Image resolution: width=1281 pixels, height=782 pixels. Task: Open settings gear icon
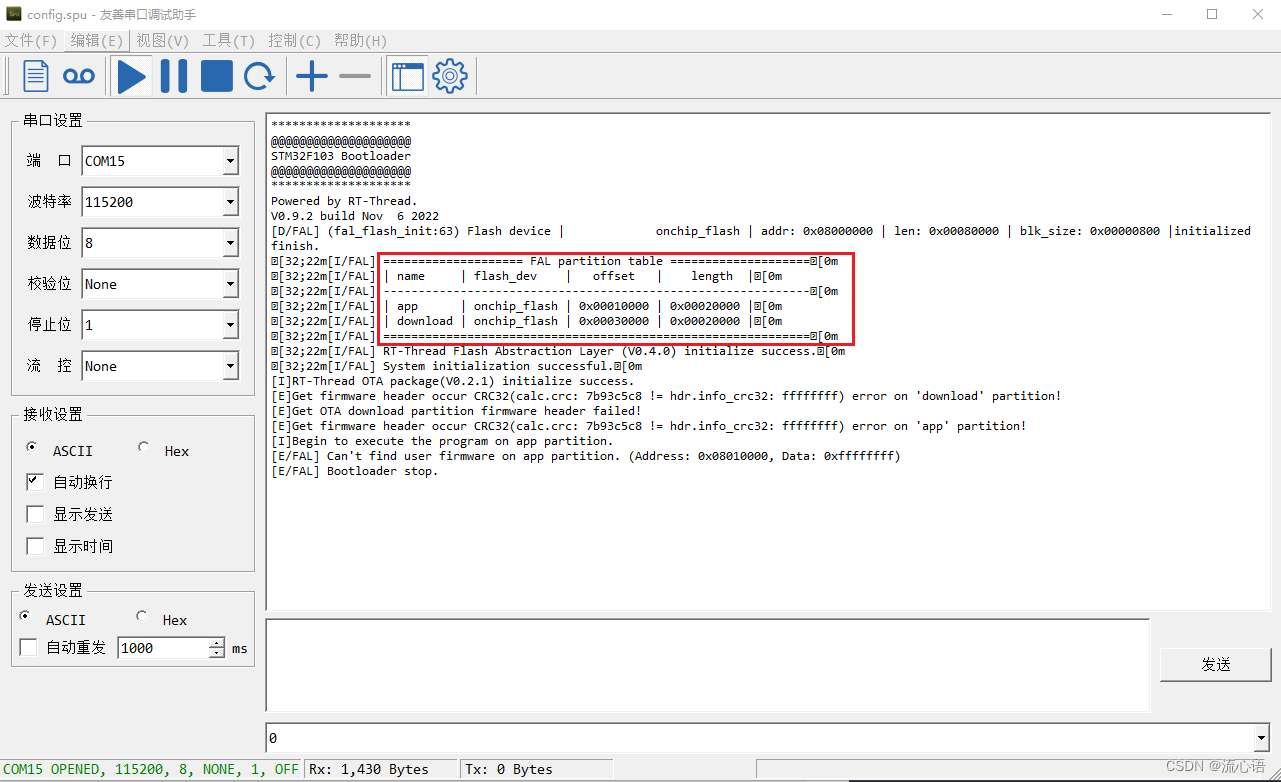[x=450, y=76]
